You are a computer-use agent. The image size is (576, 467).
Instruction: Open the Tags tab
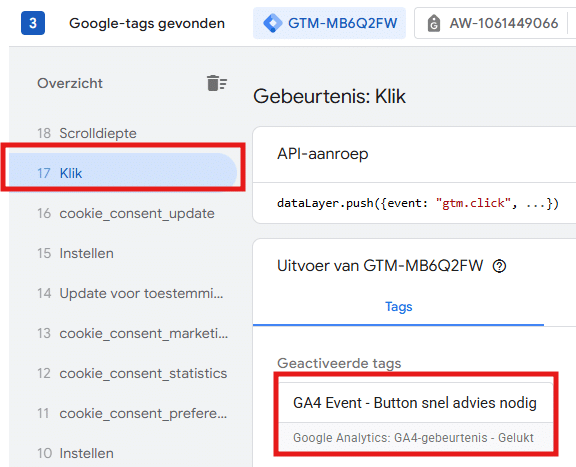pos(398,306)
